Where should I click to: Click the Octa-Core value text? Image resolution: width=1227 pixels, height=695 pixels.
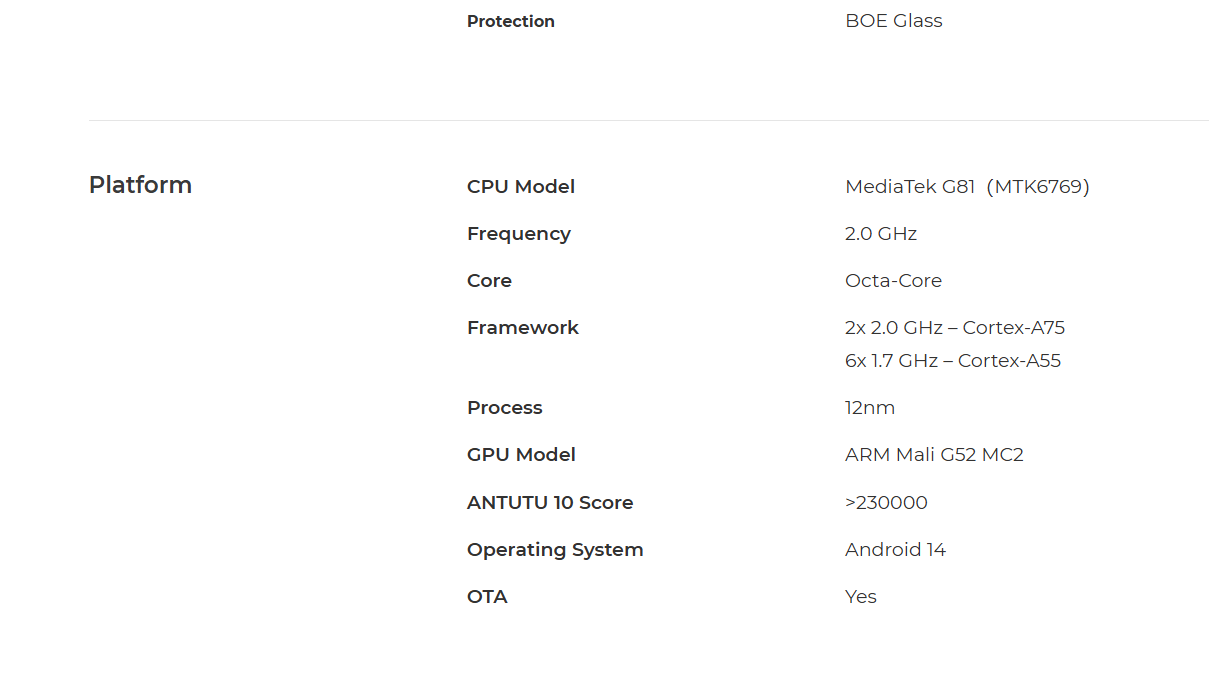[x=893, y=281]
